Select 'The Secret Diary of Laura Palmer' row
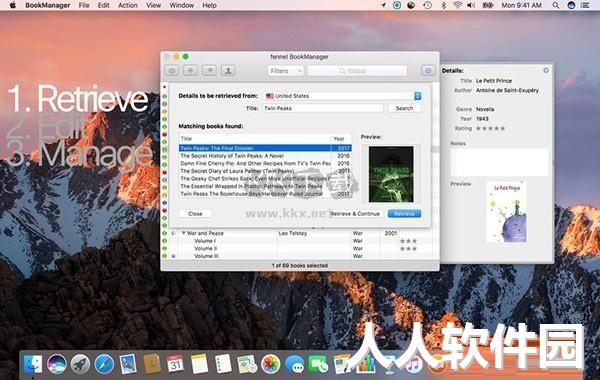Viewport: 600px width, 380px height. click(265, 171)
